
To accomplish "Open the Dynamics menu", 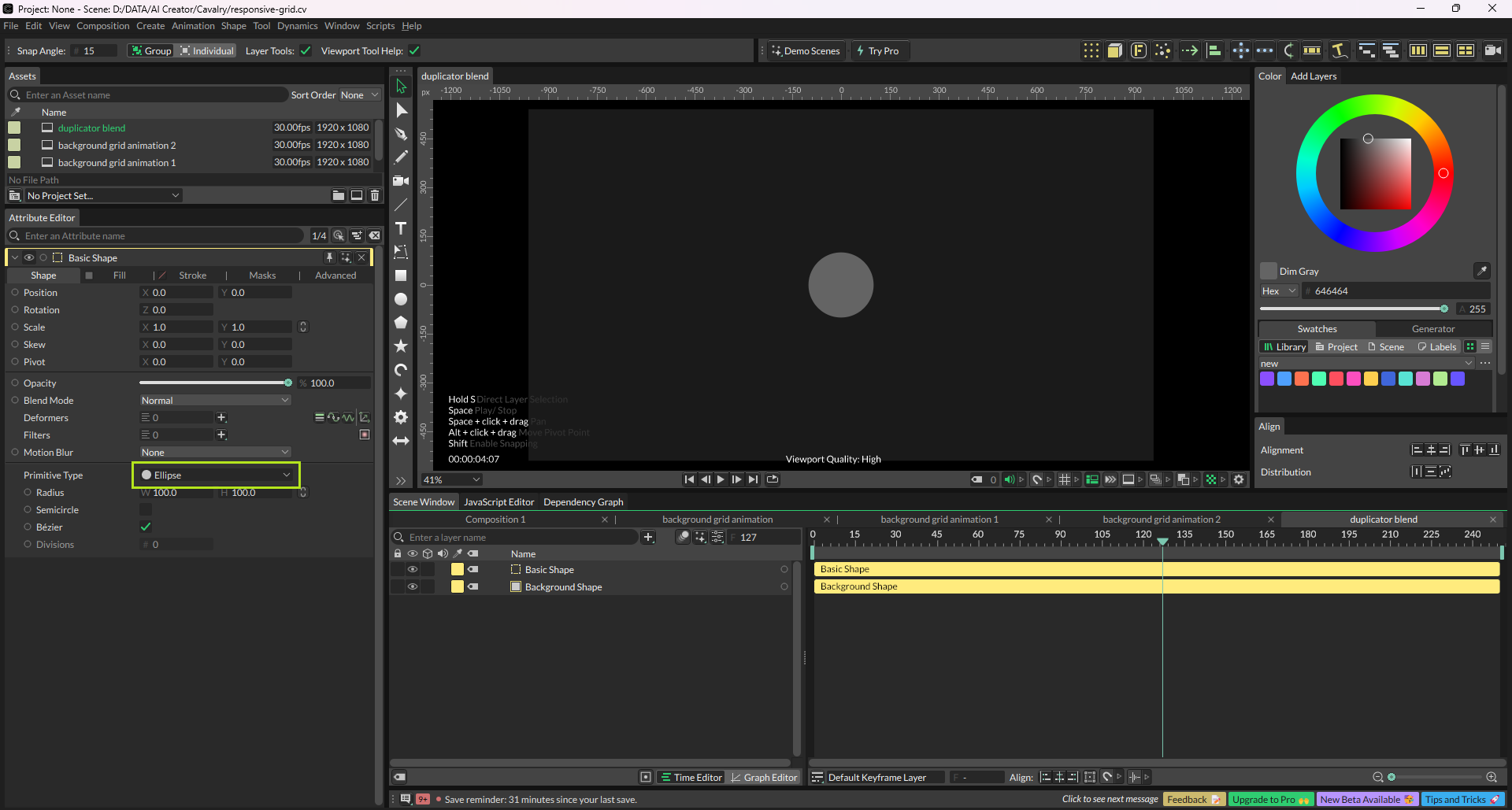I will coord(297,26).
